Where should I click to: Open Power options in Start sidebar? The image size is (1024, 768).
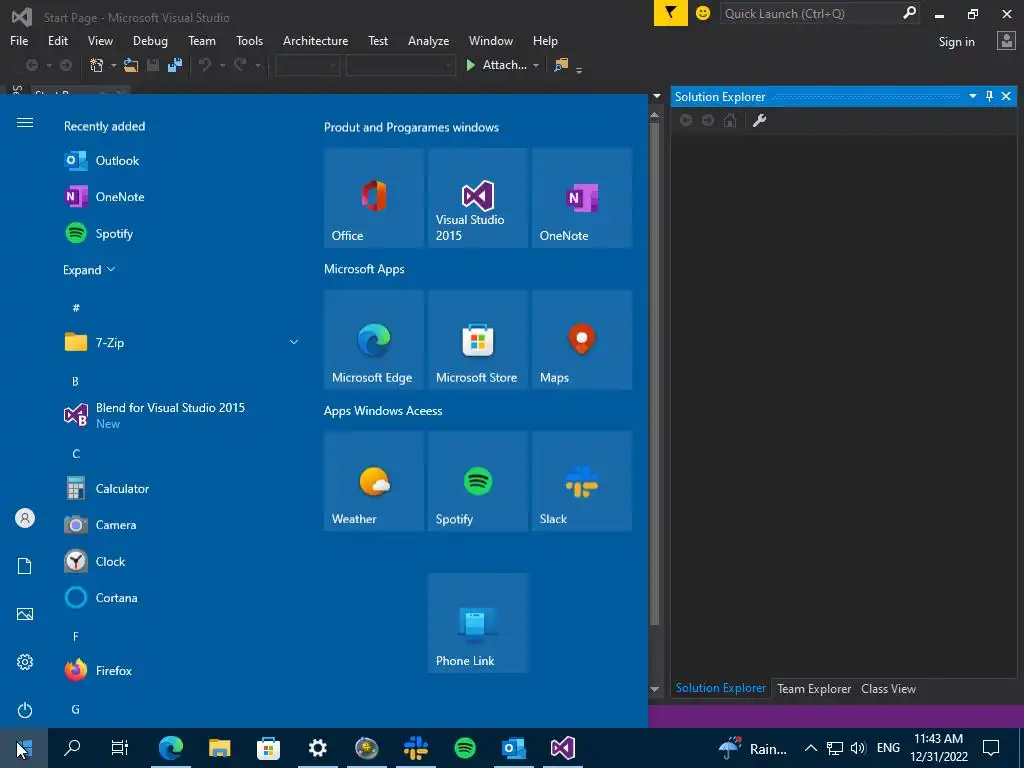click(25, 710)
